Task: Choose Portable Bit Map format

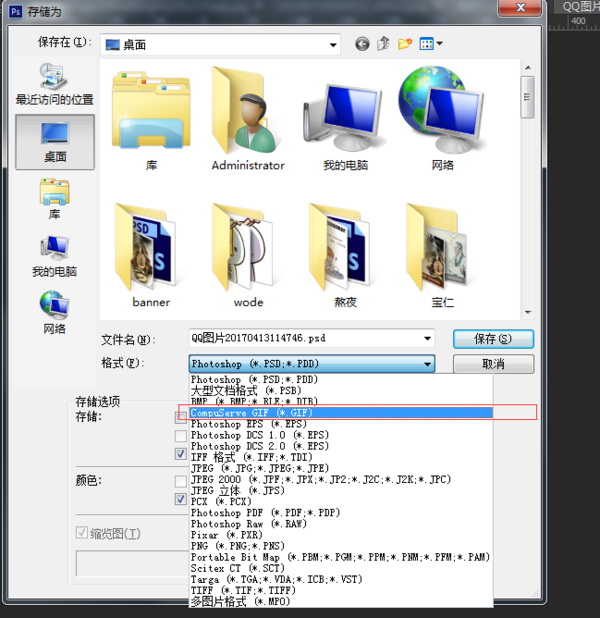Action: point(341,557)
